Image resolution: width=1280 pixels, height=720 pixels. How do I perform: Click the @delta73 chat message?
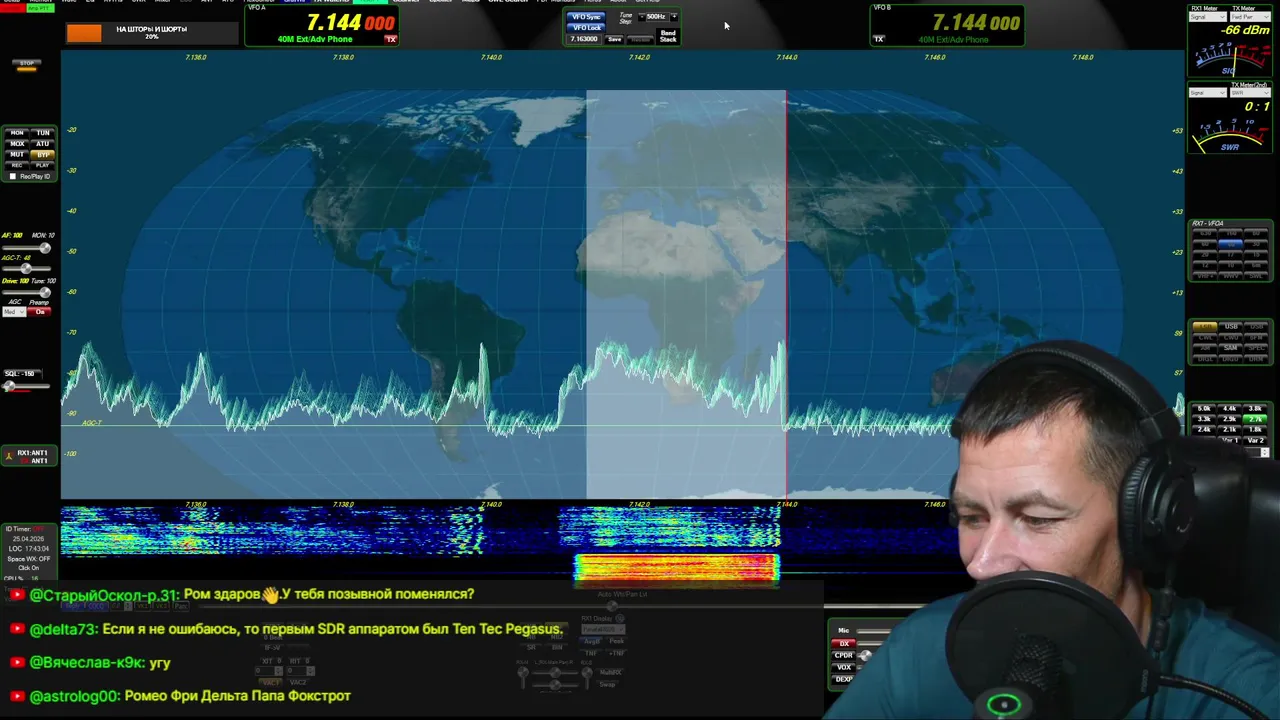point(296,629)
